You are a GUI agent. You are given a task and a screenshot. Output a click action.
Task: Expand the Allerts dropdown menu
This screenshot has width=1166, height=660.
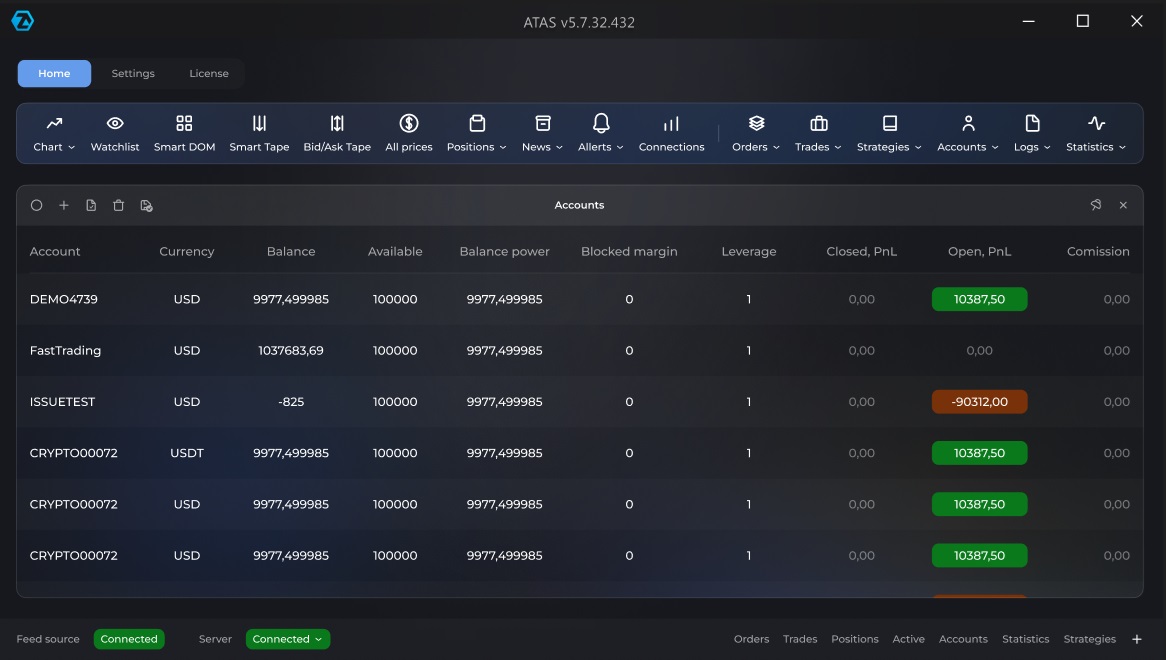(600, 133)
